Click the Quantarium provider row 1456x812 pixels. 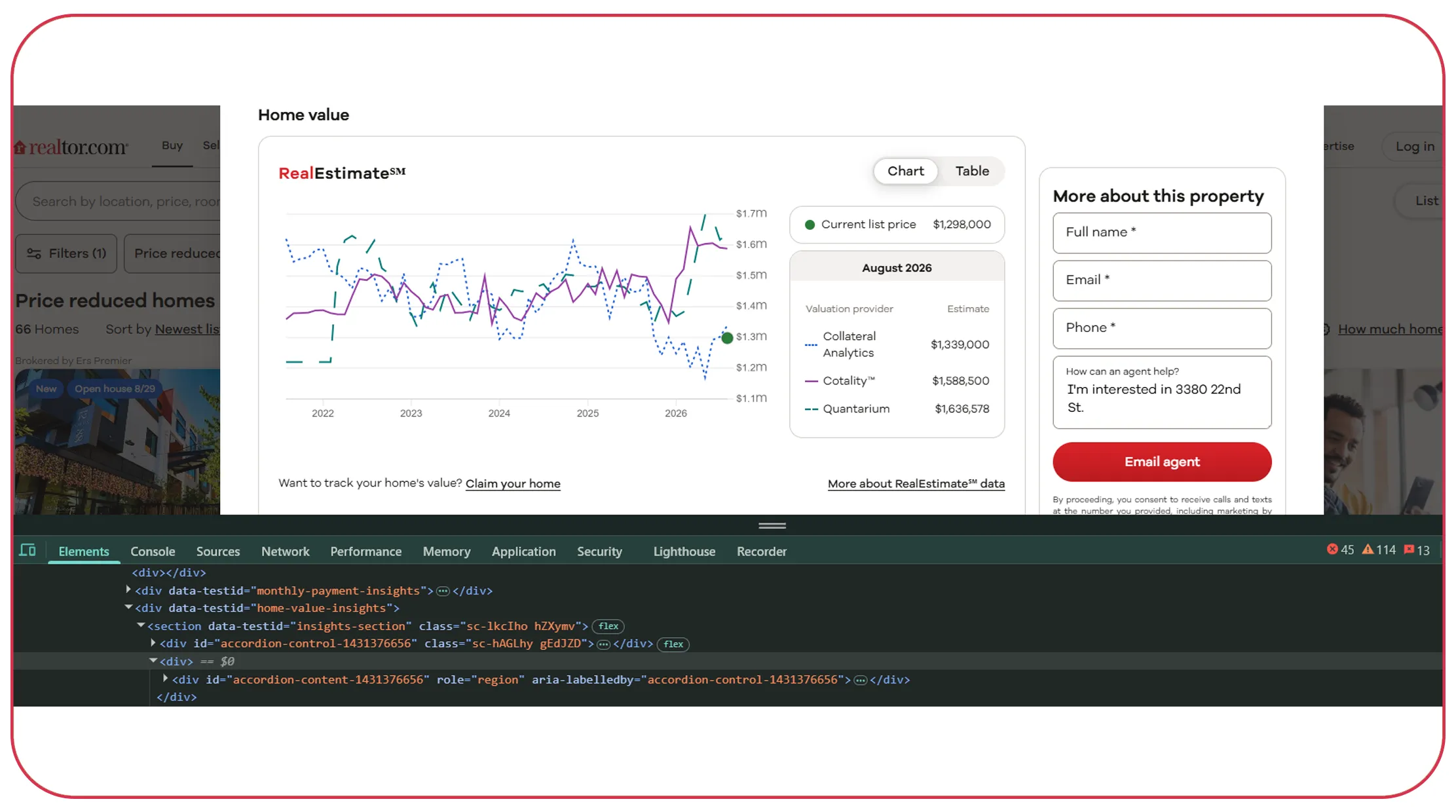tap(897, 409)
